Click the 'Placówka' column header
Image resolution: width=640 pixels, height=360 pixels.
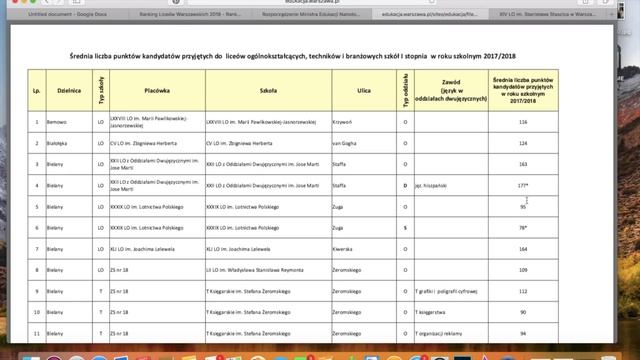click(157, 91)
